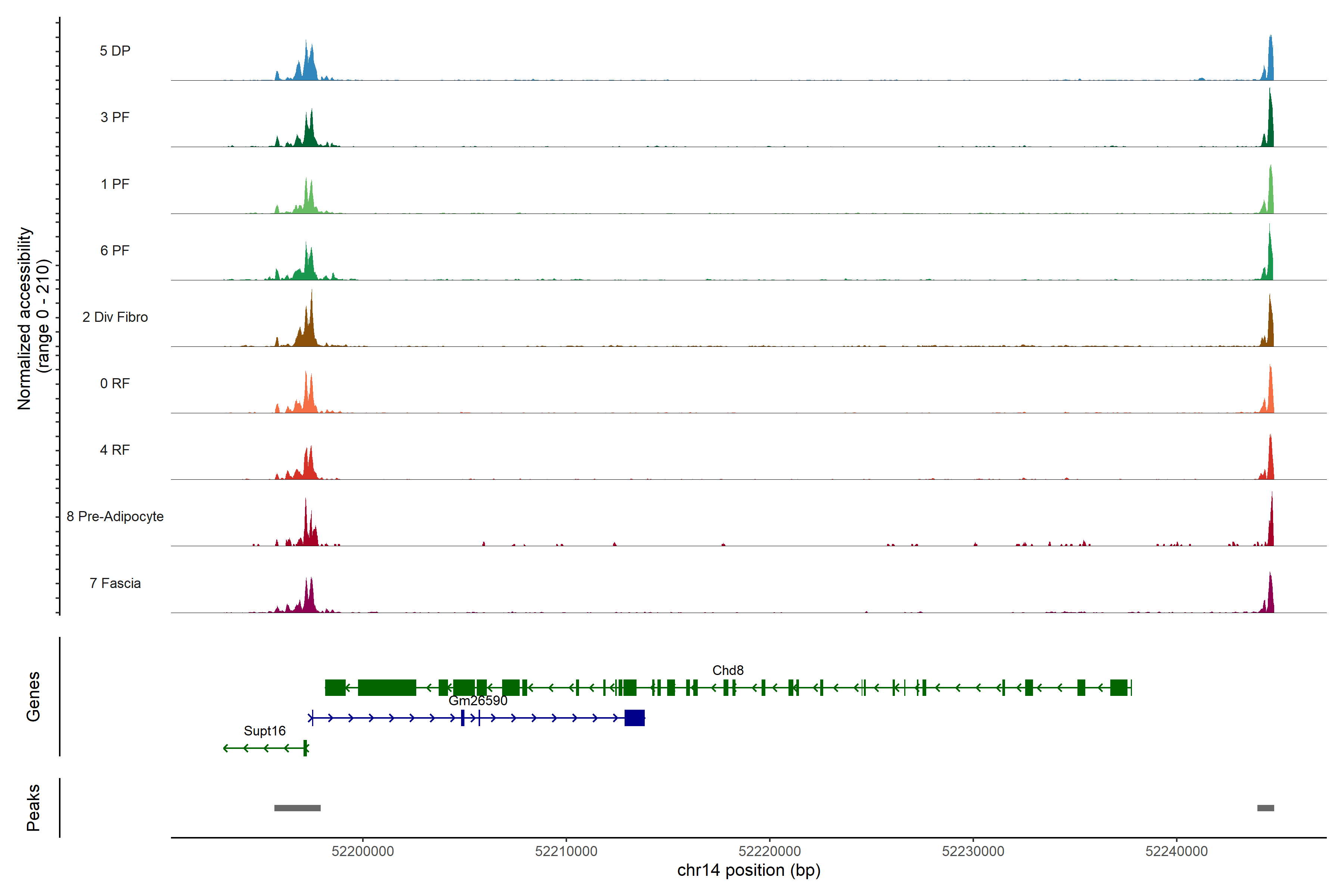Click the wide green Chd8 exon block
Viewport: 1344px width, 896px height.
pyautogui.click(x=387, y=687)
